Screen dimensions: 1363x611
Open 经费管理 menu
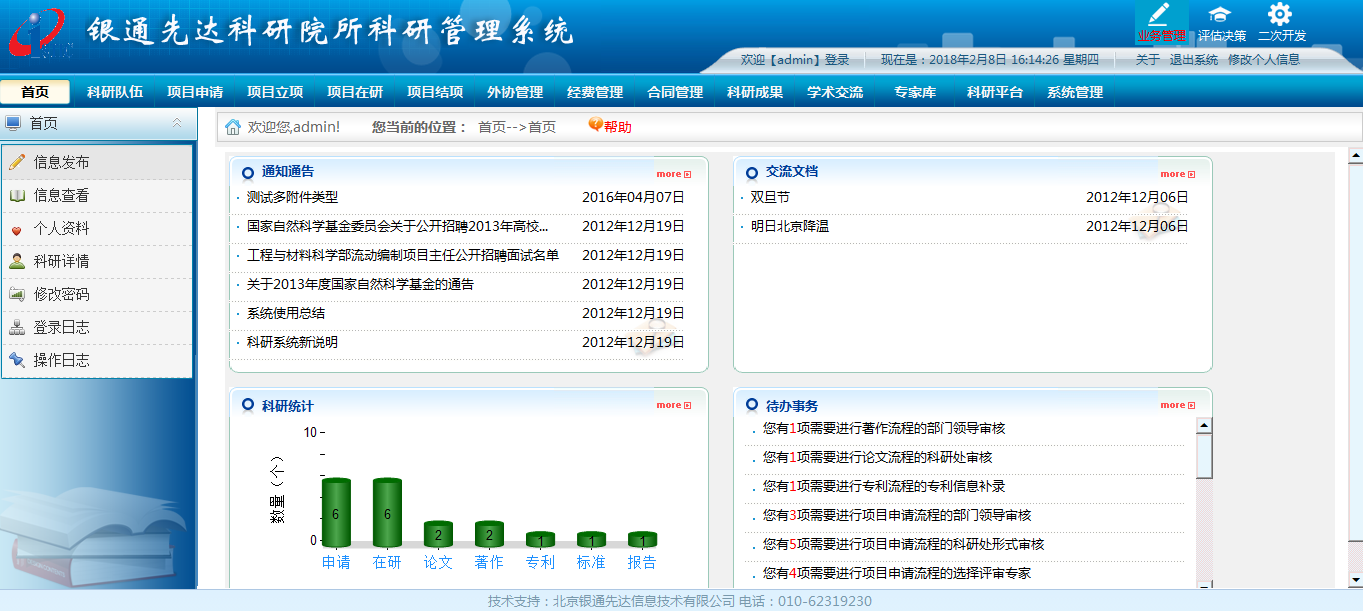(x=595, y=92)
